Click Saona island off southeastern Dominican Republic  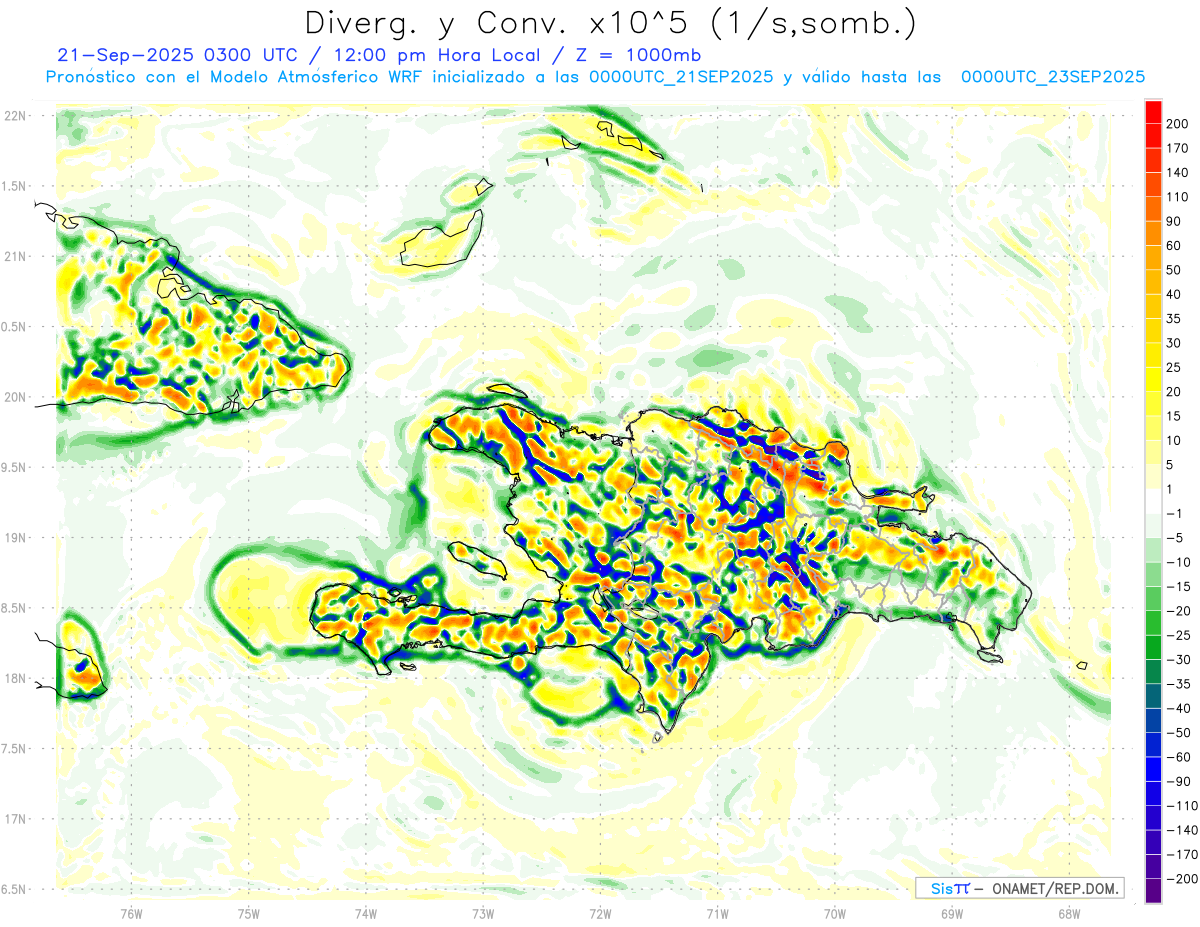coord(990,656)
